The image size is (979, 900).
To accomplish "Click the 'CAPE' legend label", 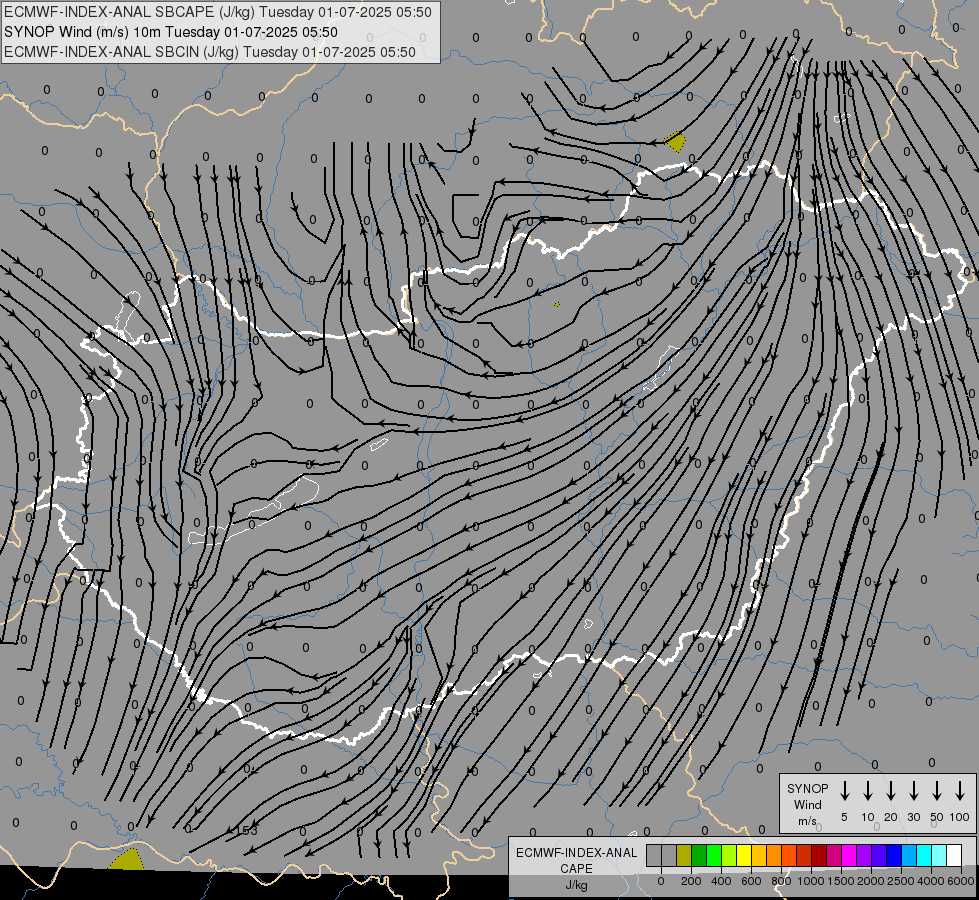I will pos(576,869).
